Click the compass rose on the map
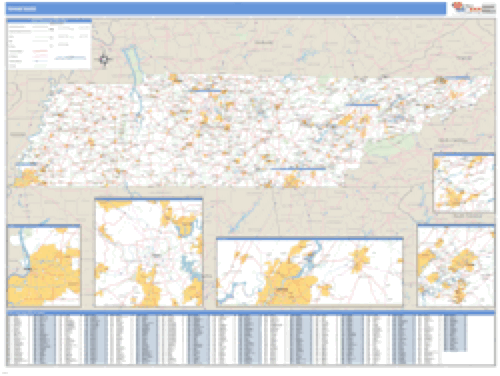 tap(104, 59)
